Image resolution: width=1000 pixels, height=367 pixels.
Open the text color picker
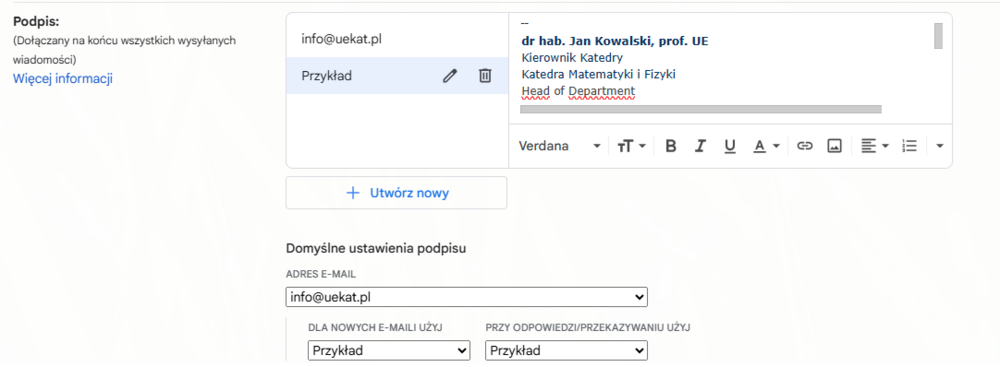[x=766, y=146]
